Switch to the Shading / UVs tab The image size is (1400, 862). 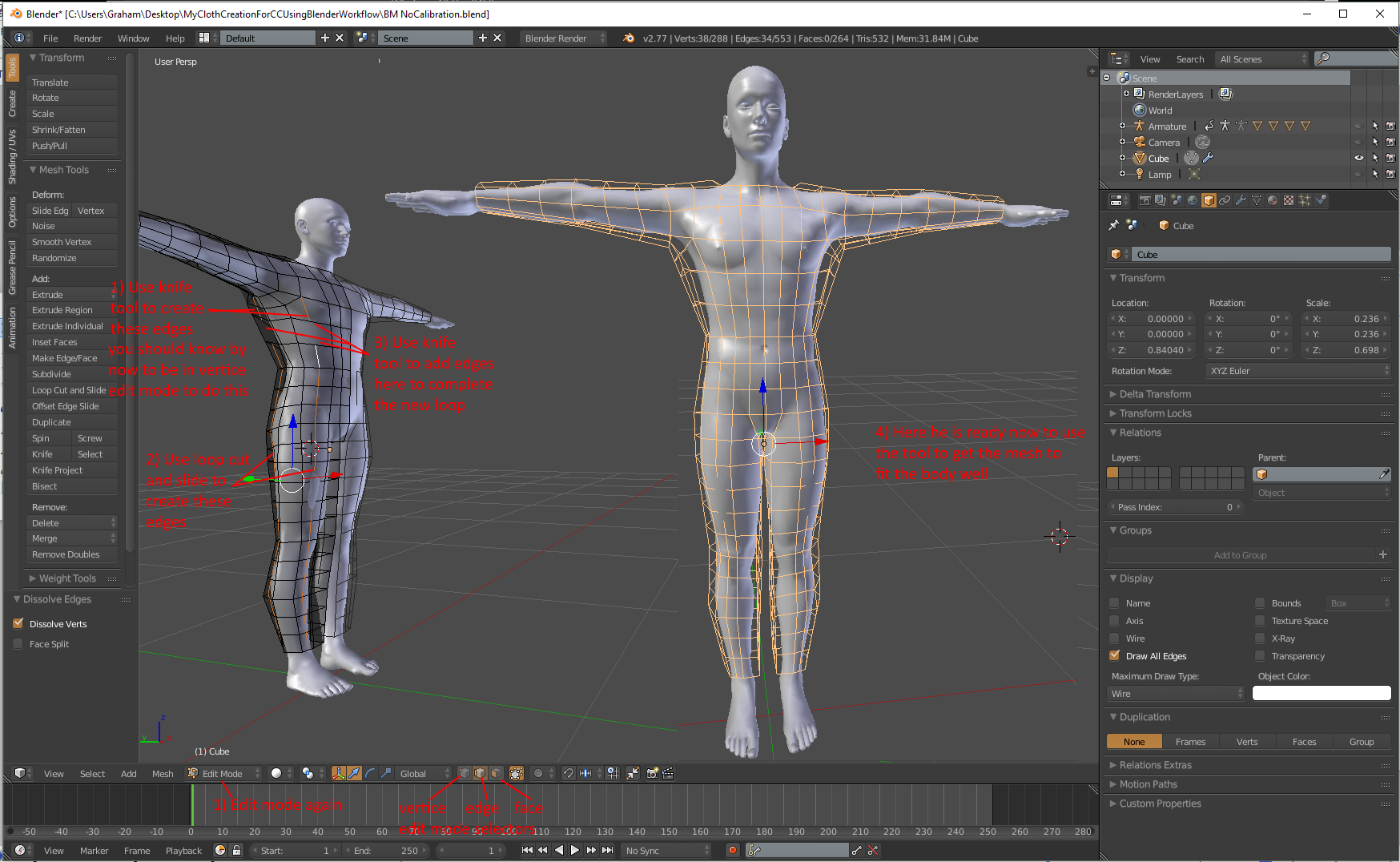coord(12,156)
